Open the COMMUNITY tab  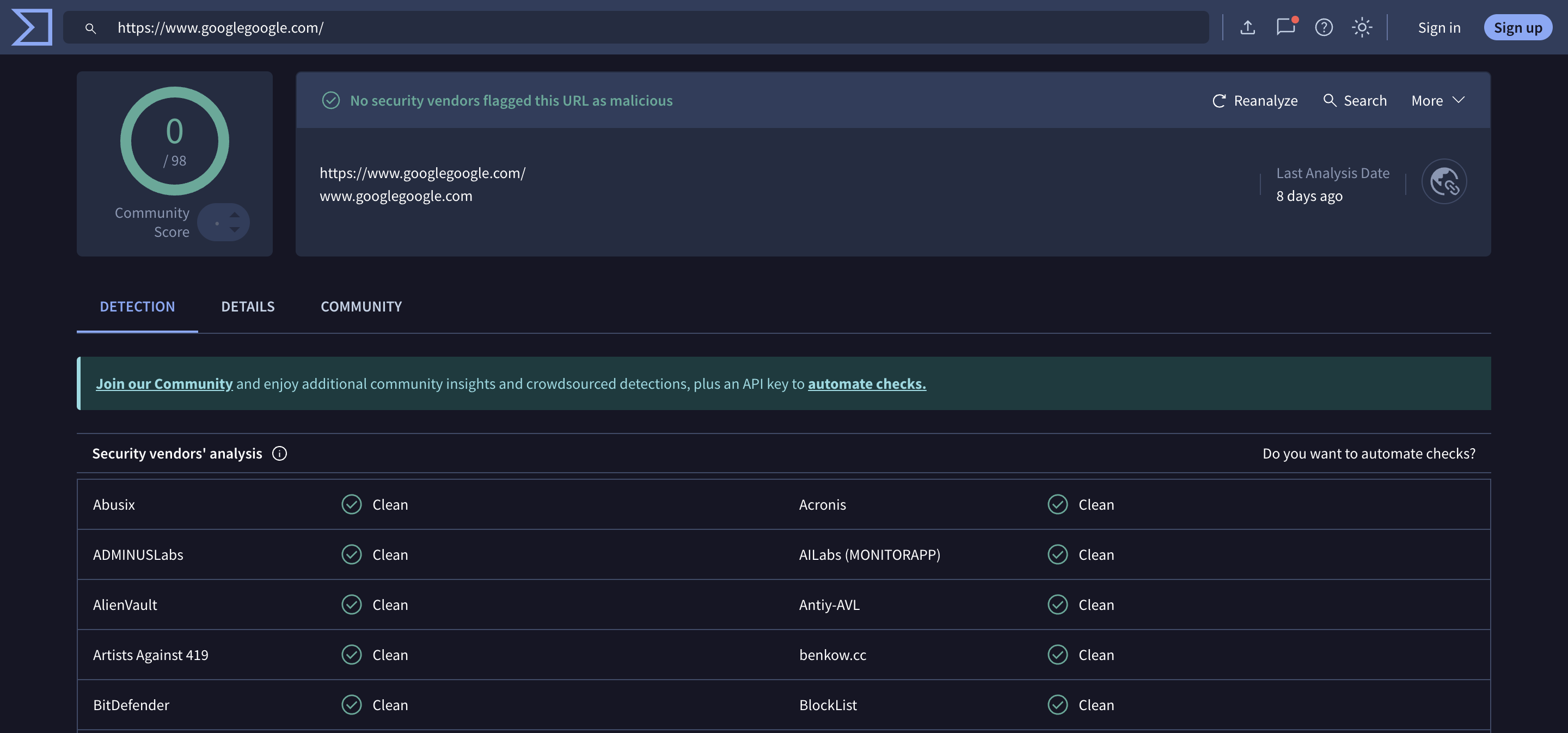point(361,306)
